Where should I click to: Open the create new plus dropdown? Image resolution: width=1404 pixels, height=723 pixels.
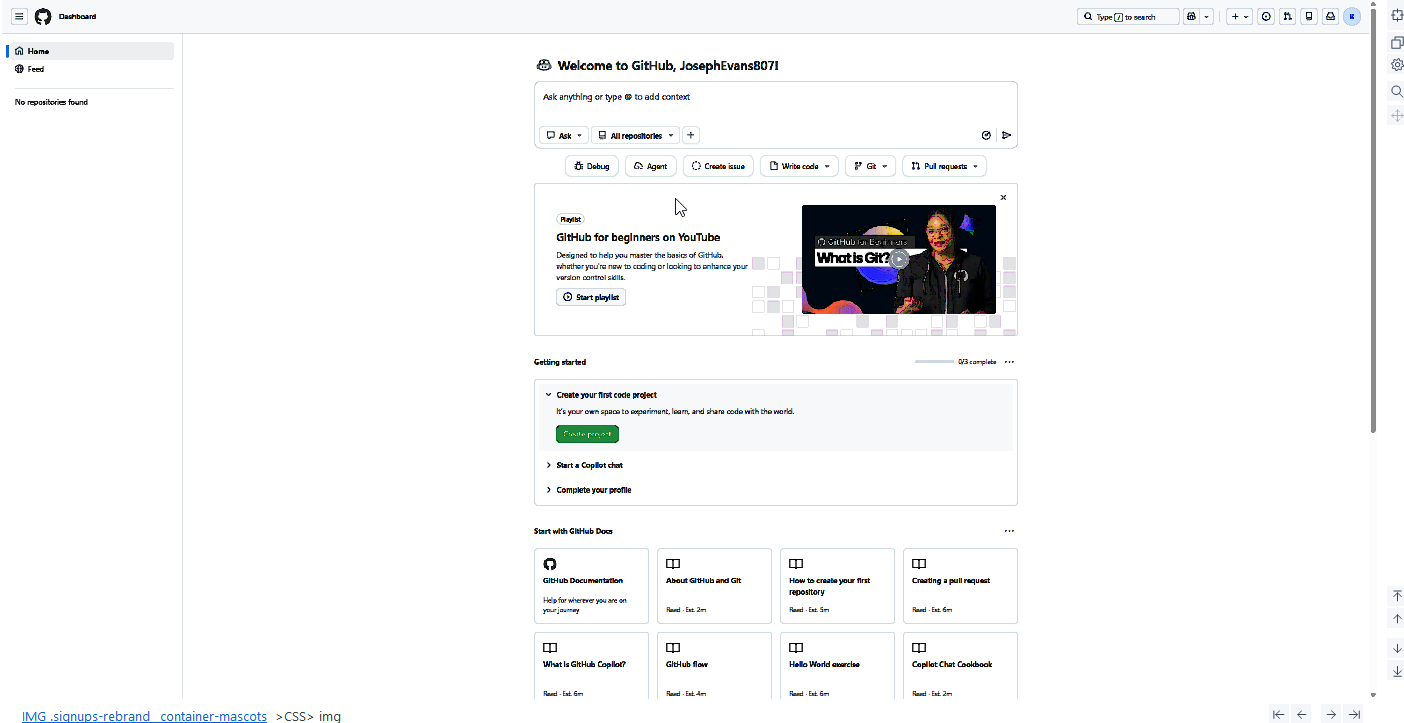coord(1240,17)
